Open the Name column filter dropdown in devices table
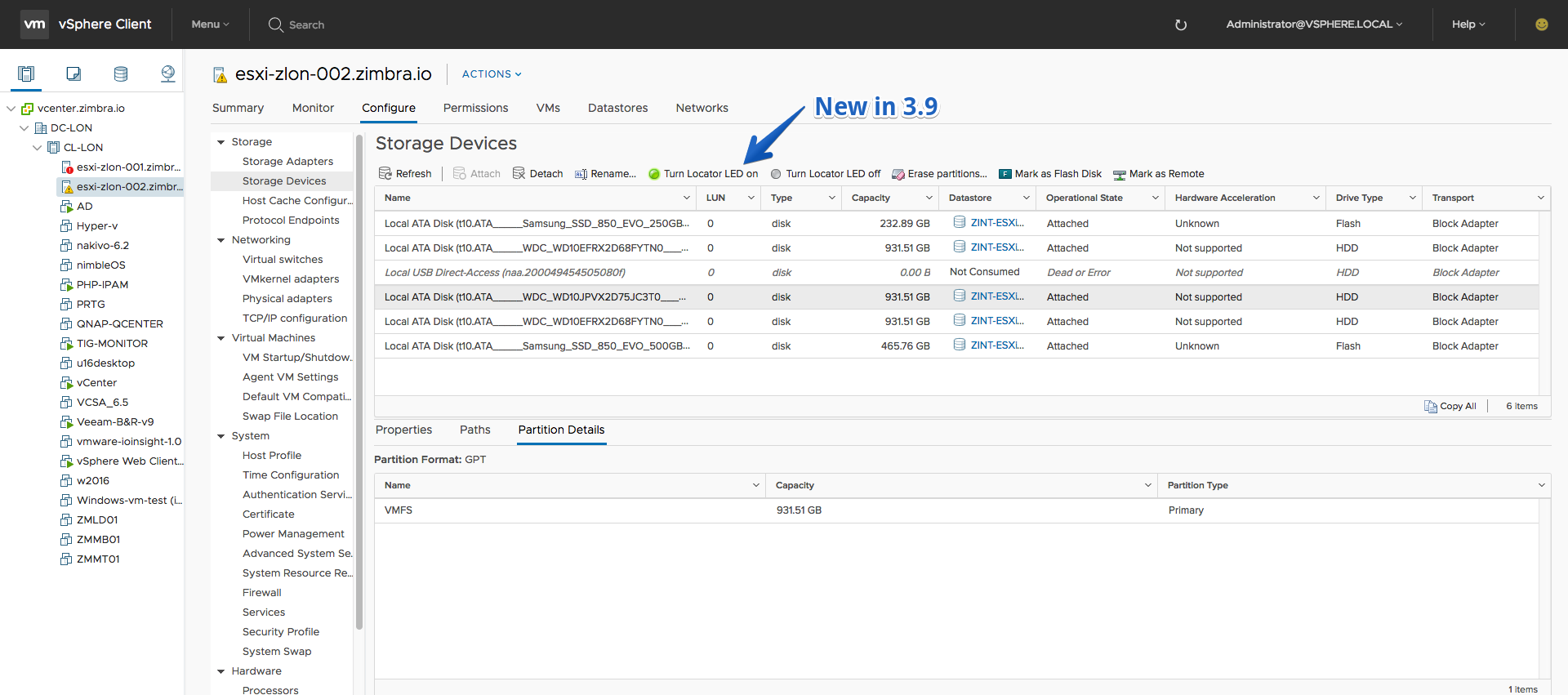 click(x=687, y=198)
